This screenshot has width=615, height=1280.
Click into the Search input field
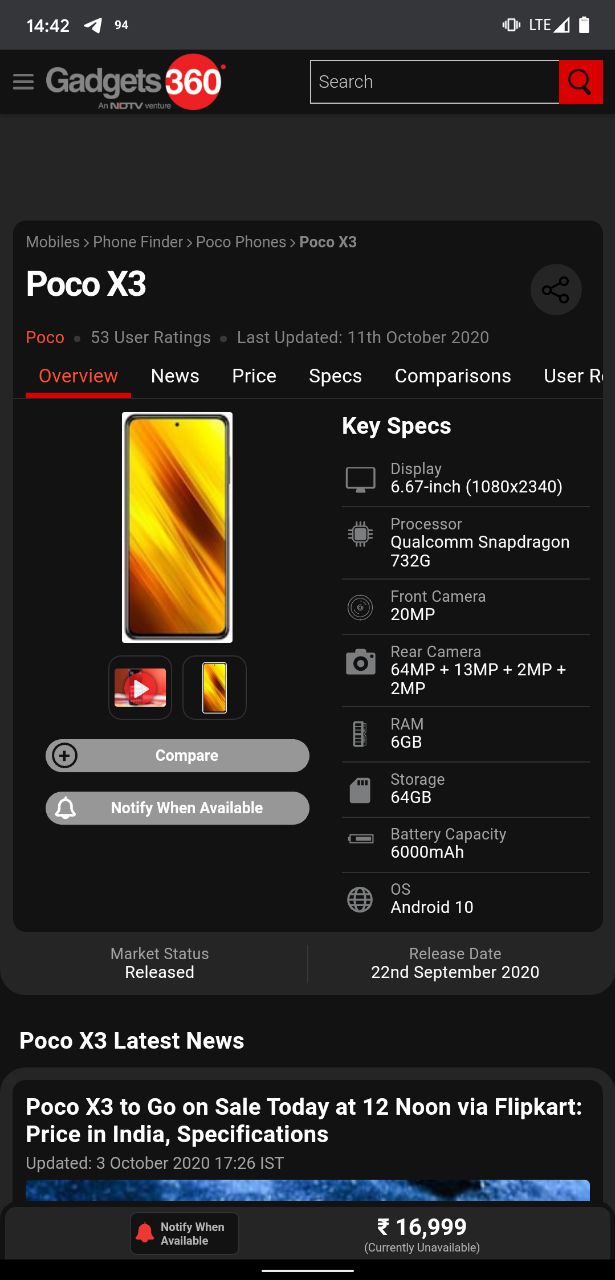tap(435, 82)
